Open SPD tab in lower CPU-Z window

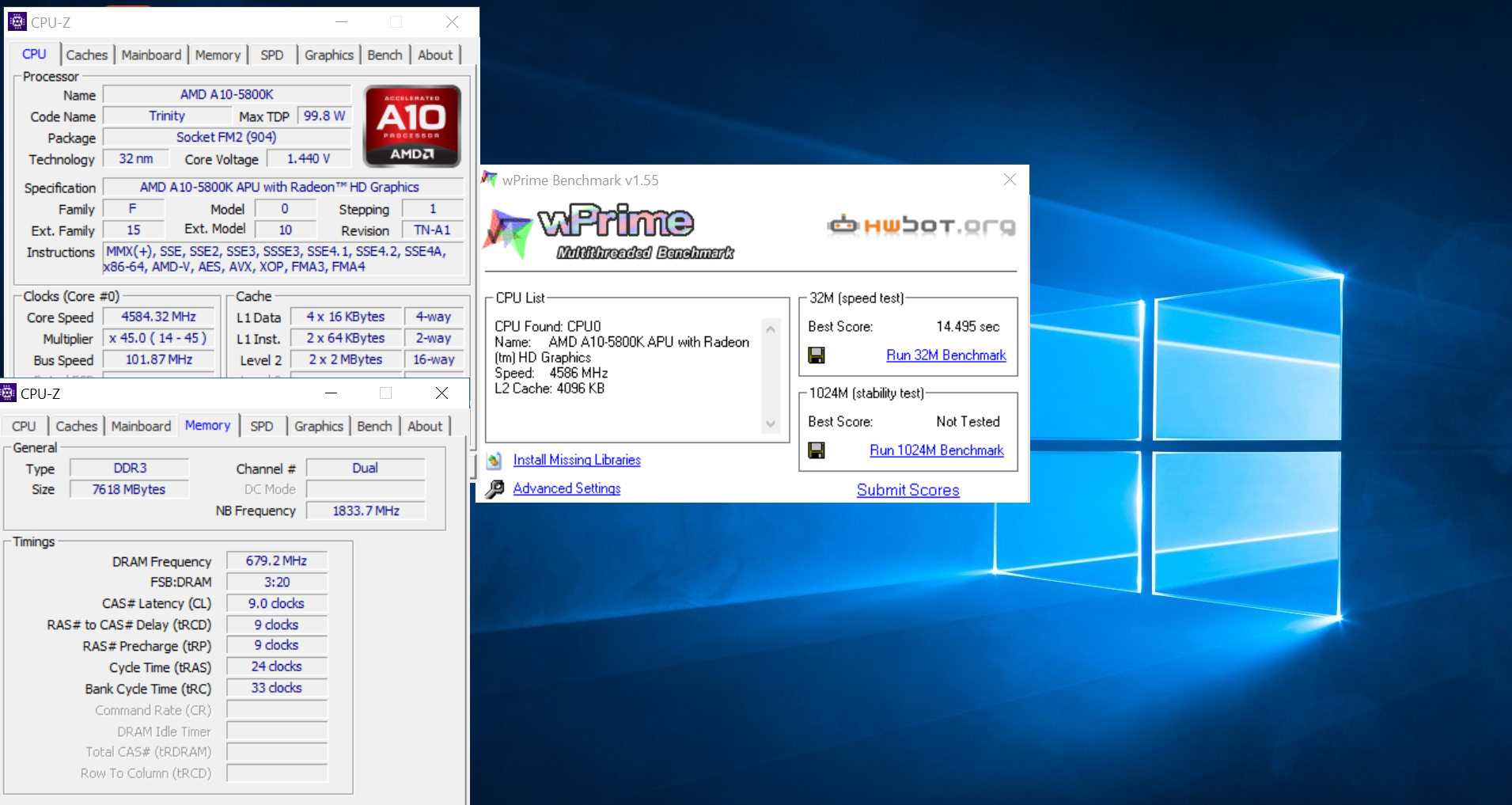[262, 426]
